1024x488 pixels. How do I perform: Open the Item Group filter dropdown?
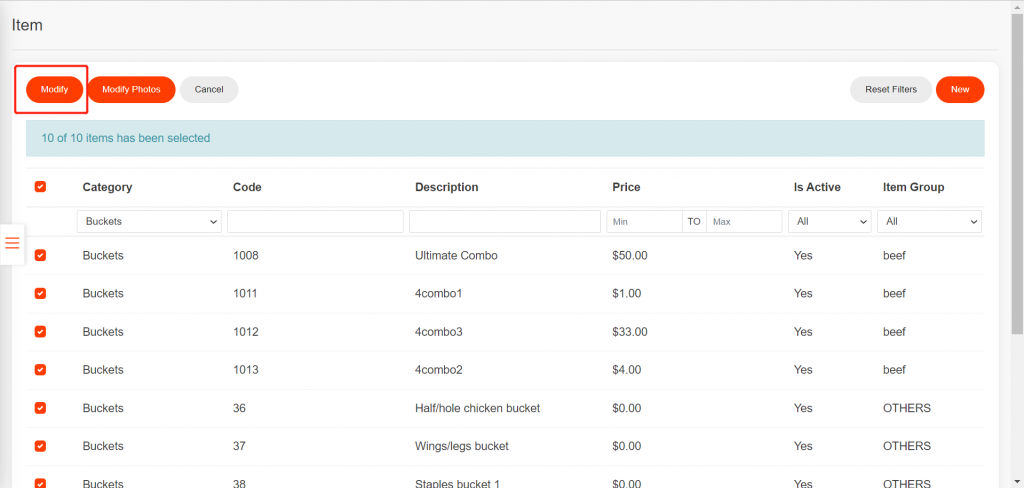(929, 221)
